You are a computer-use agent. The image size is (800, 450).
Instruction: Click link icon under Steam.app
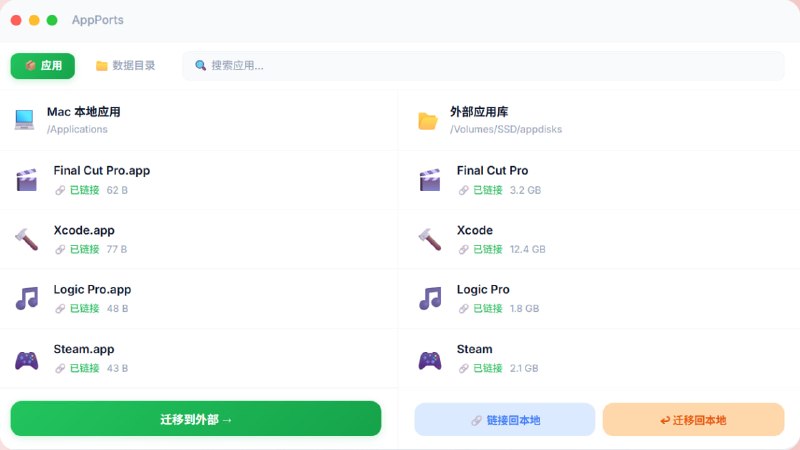point(60,368)
